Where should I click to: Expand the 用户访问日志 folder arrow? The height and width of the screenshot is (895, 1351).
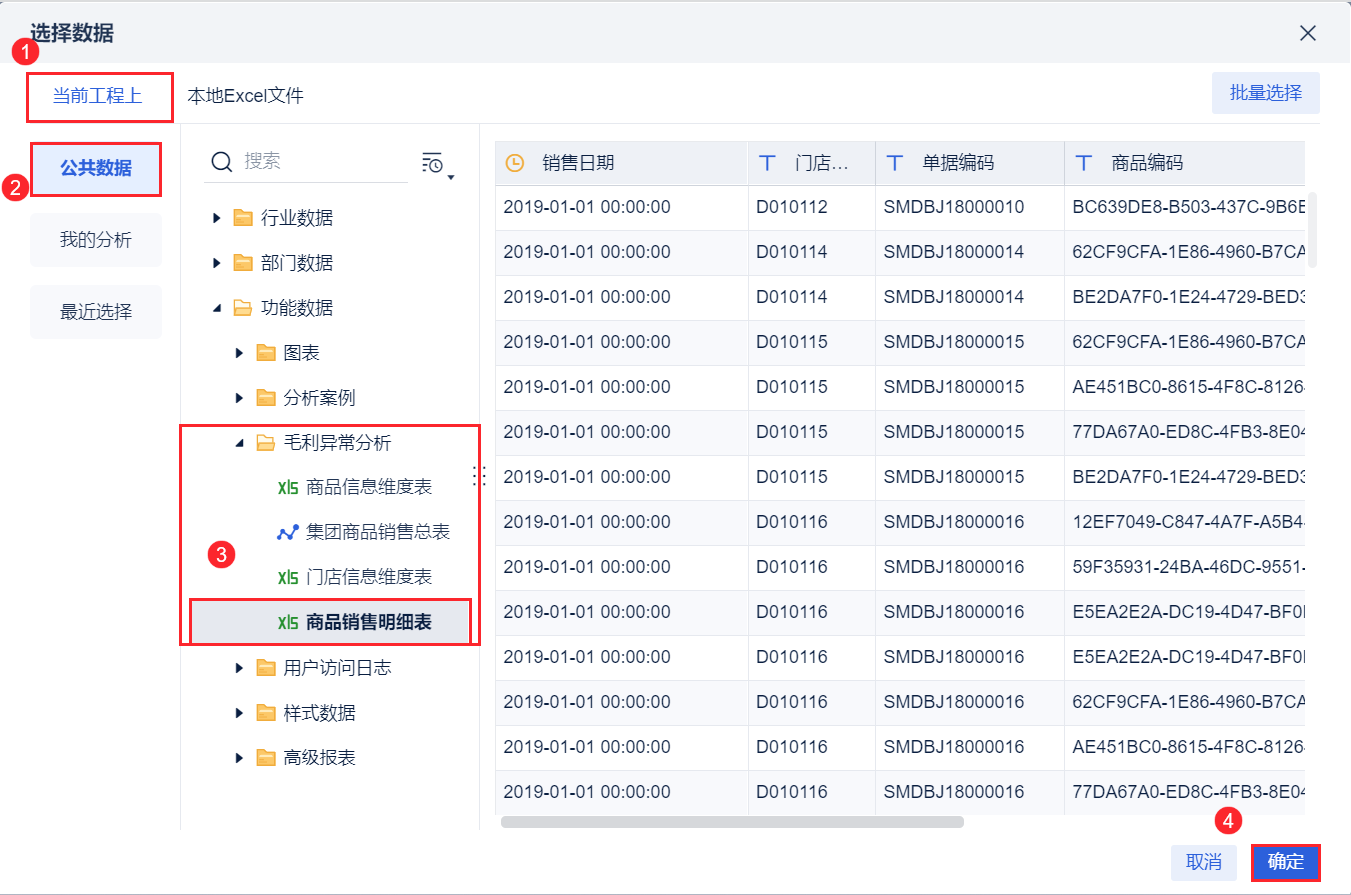(239, 668)
